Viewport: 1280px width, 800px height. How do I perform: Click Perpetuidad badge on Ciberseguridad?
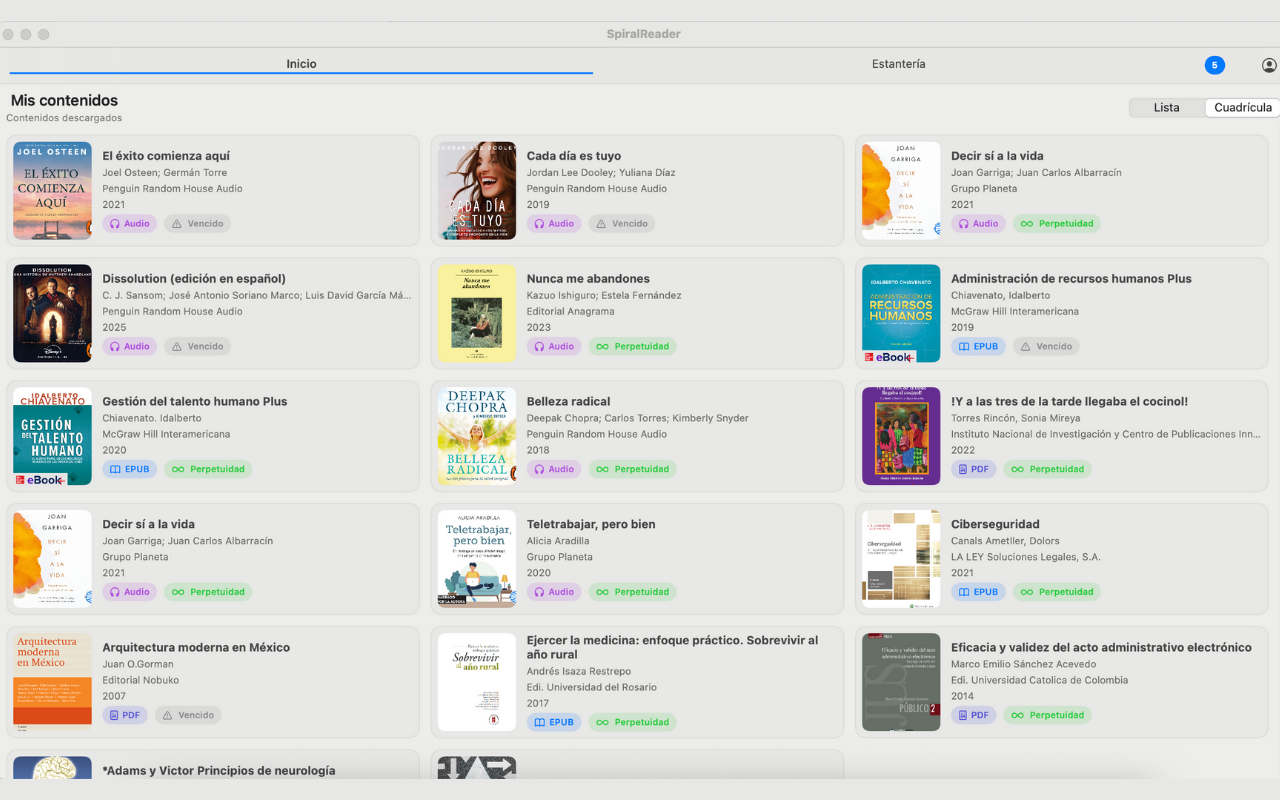[1057, 592]
